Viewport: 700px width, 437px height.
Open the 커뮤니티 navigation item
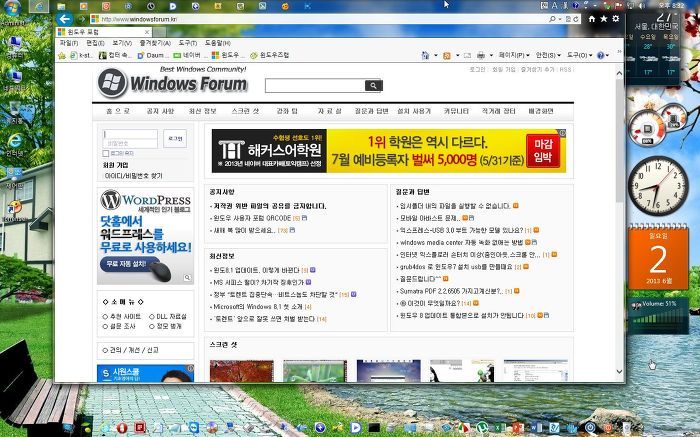pyautogui.click(x=456, y=111)
